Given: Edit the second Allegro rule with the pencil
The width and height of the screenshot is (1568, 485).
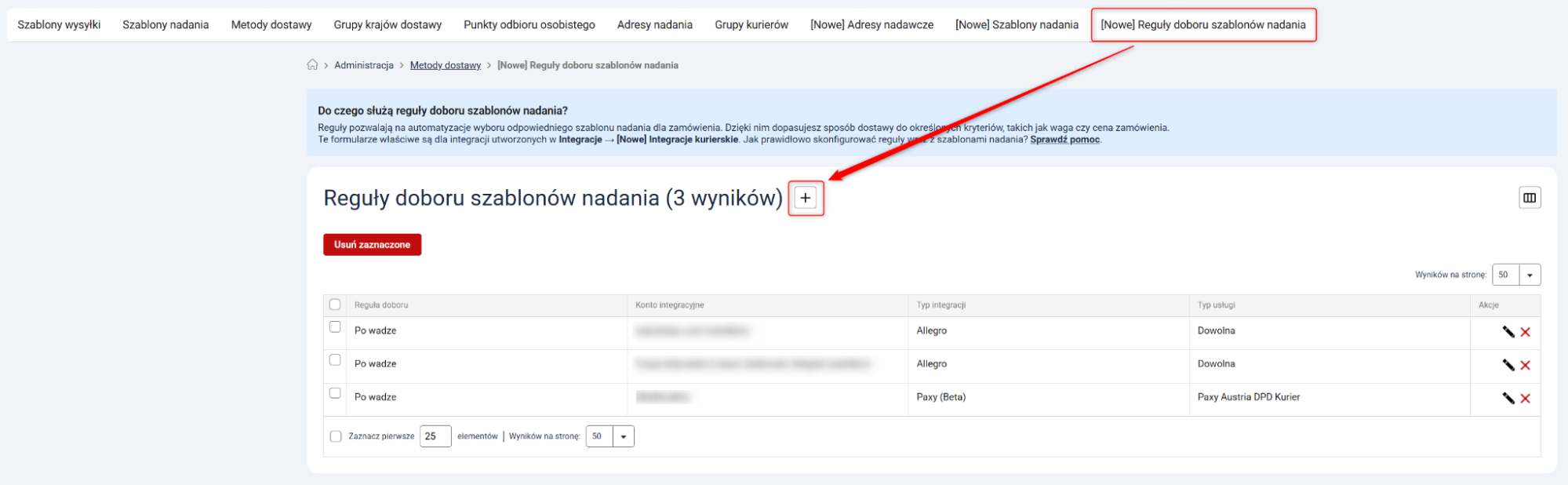Looking at the screenshot, I should pos(1508,365).
